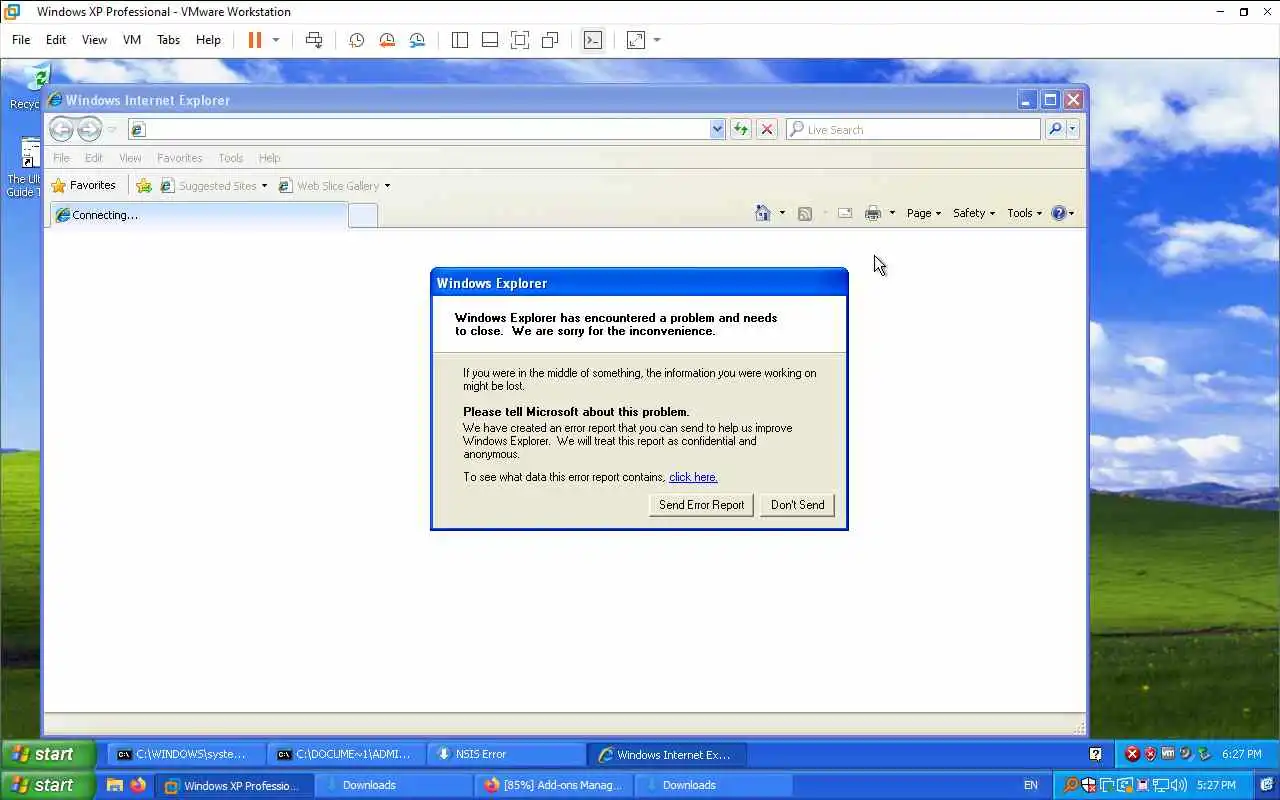Switch to C:\WINDOWS\syste… taskbar window
This screenshot has height=800, width=1280.
tap(188, 754)
